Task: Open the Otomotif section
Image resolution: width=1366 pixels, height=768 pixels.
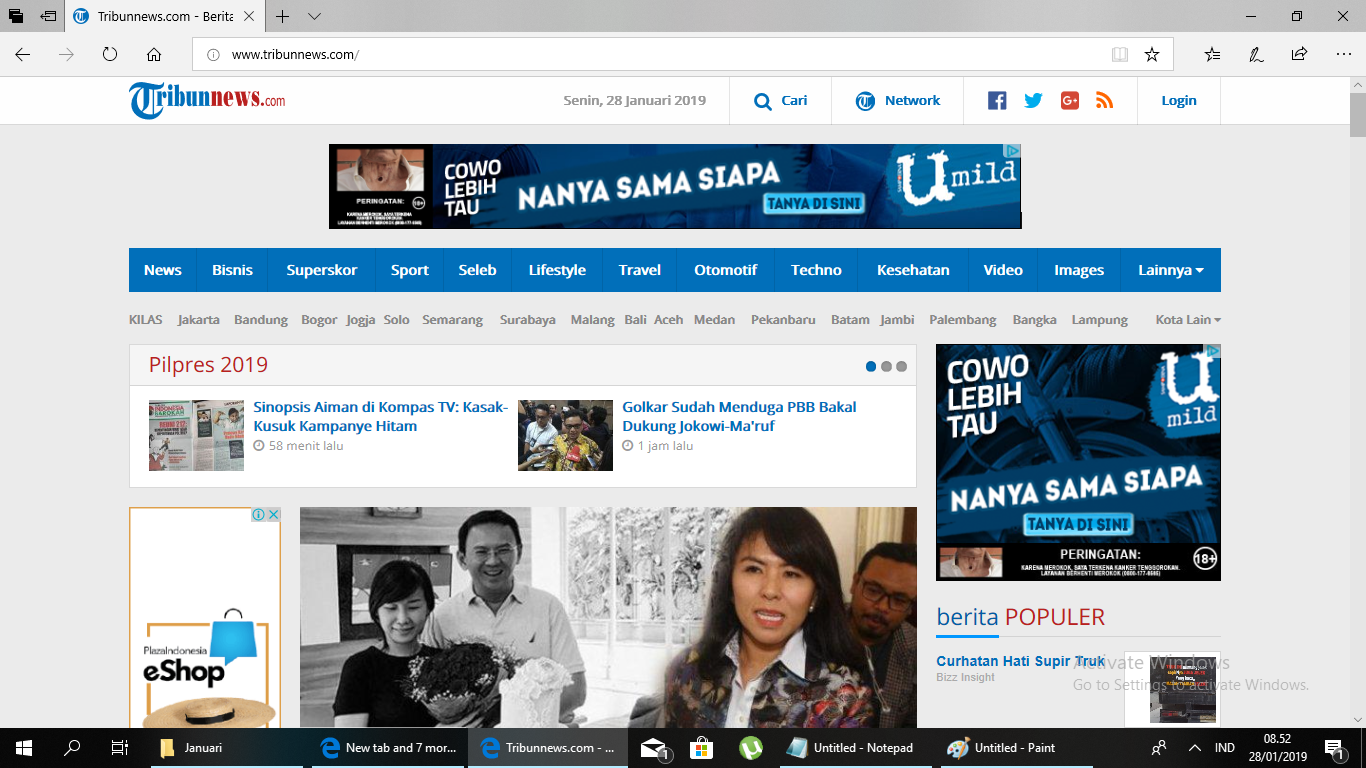Action: click(x=725, y=270)
